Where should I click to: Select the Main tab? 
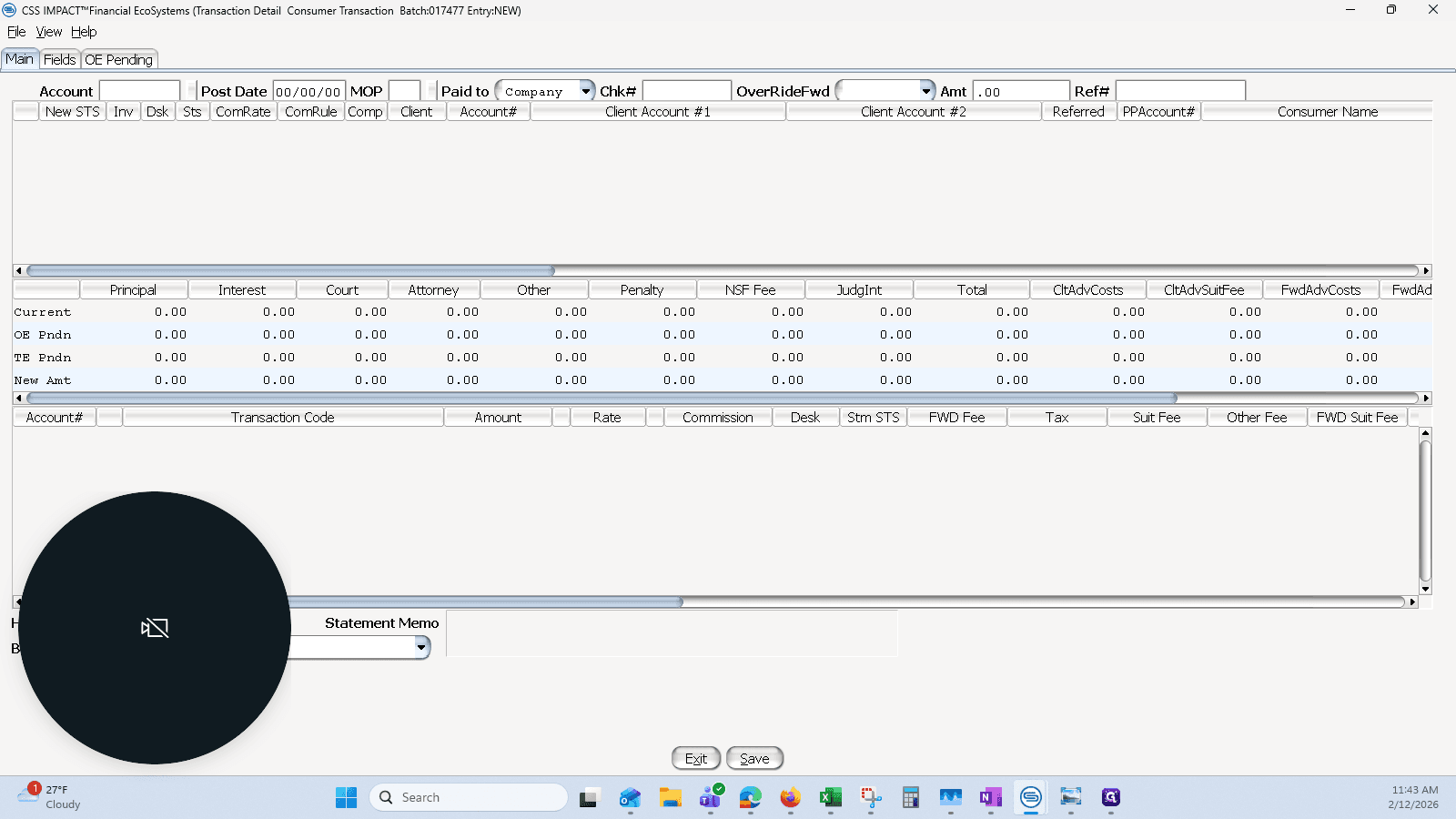point(20,59)
